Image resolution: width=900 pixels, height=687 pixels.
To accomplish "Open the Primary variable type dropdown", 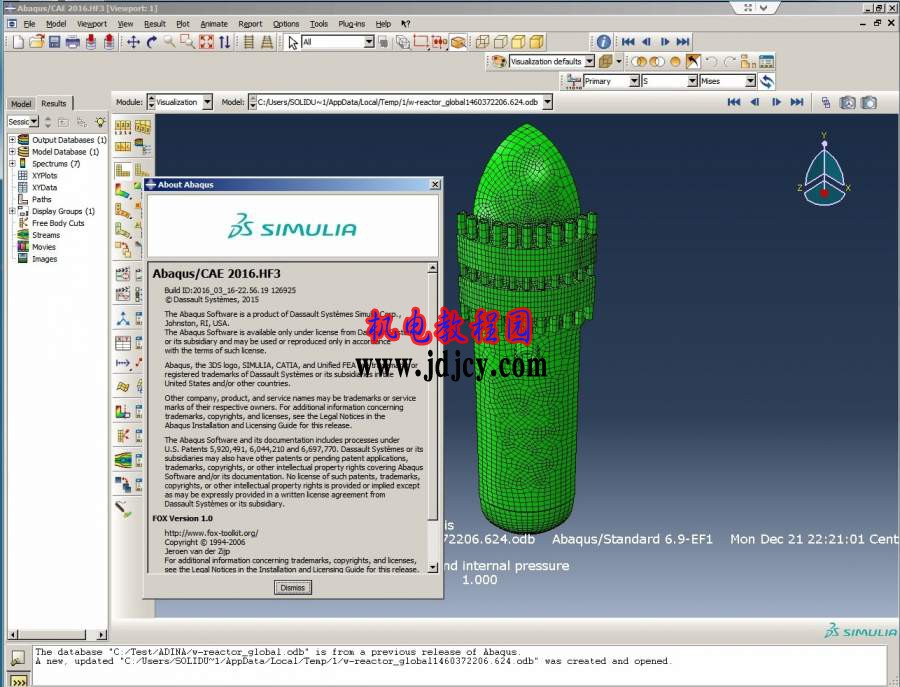I will [x=634, y=81].
